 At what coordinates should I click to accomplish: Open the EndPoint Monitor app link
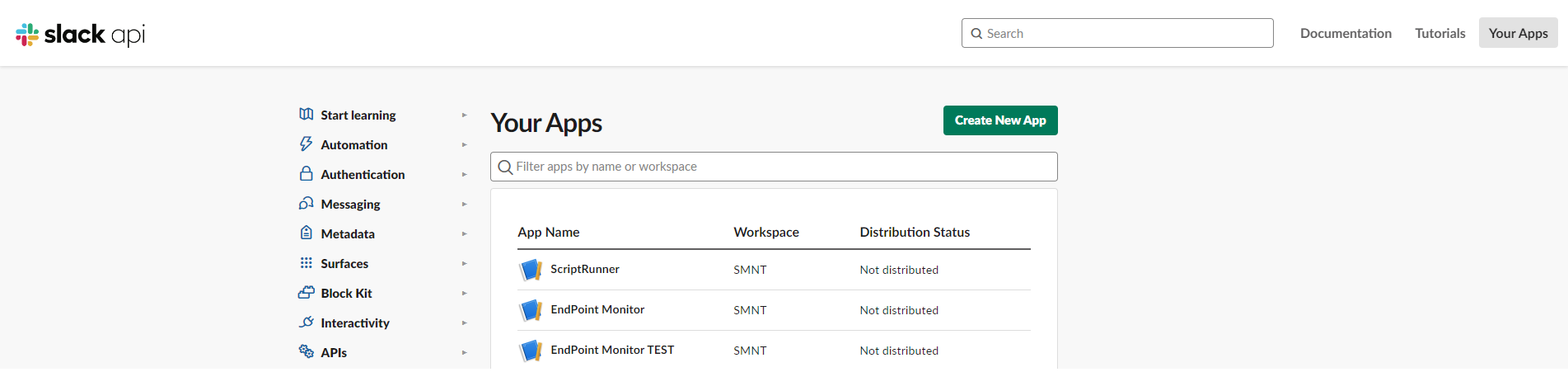[x=597, y=309]
